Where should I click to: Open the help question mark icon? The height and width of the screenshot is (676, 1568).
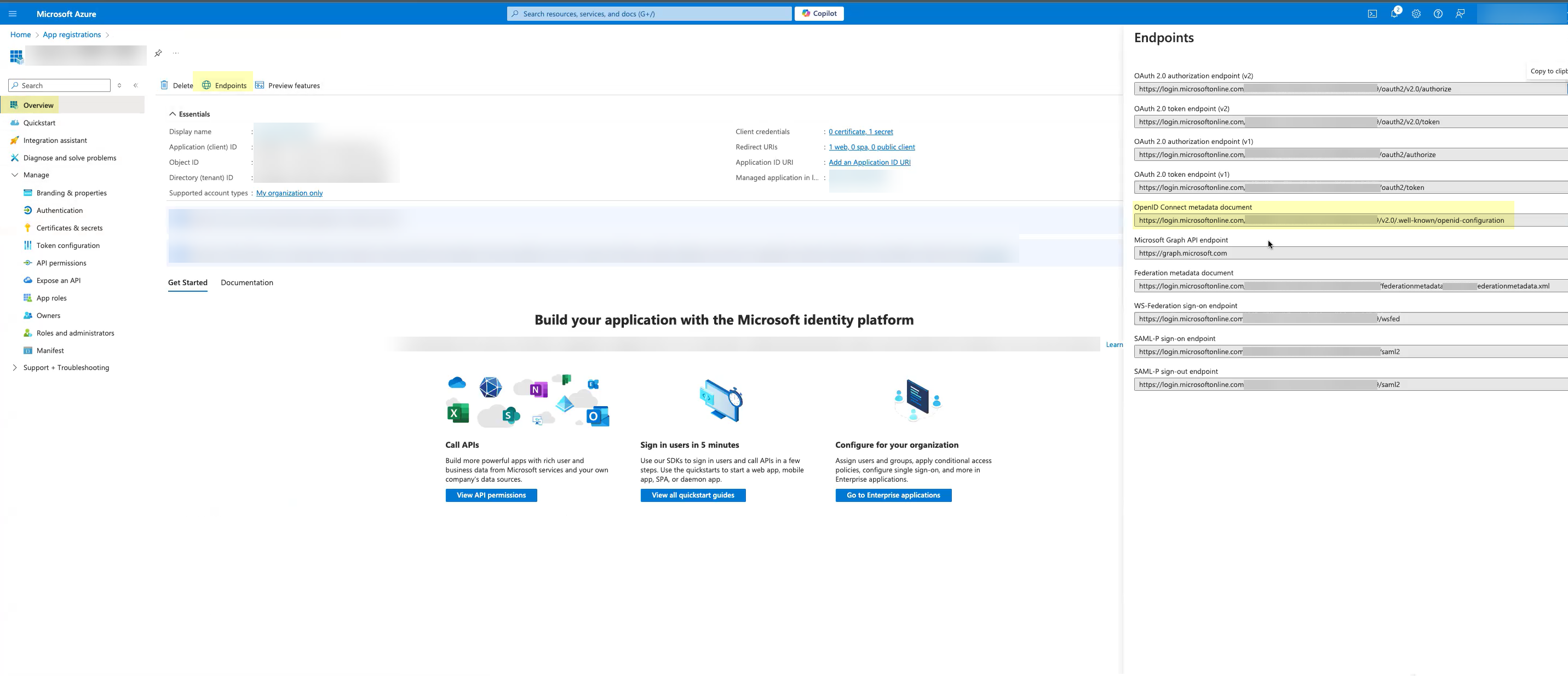click(1438, 13)
